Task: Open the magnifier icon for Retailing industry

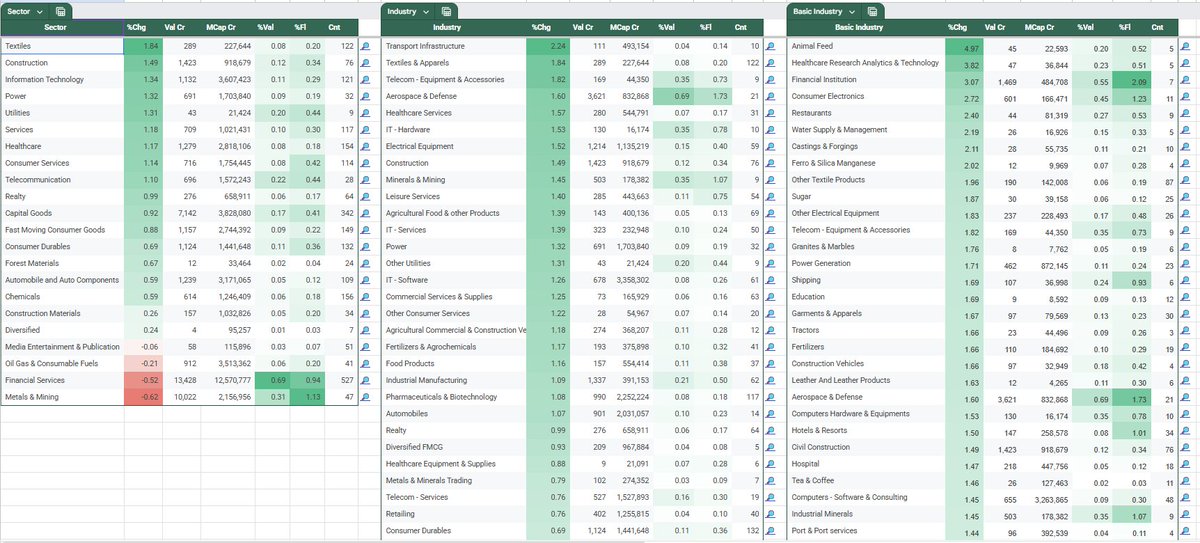Action: click(770, 514)
